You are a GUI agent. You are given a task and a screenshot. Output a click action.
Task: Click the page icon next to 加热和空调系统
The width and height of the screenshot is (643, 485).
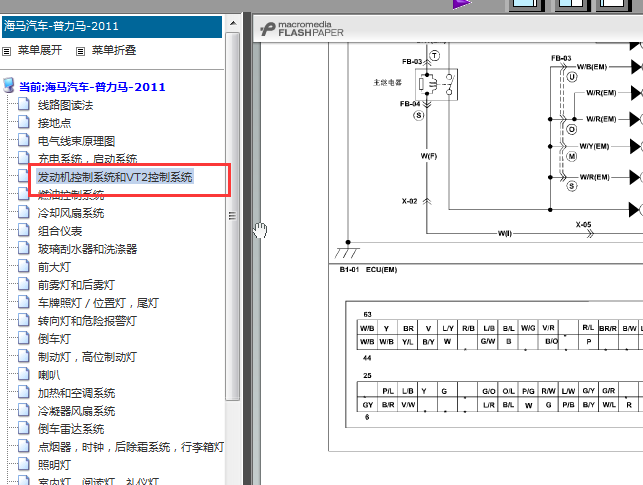(x=24, y=392)
